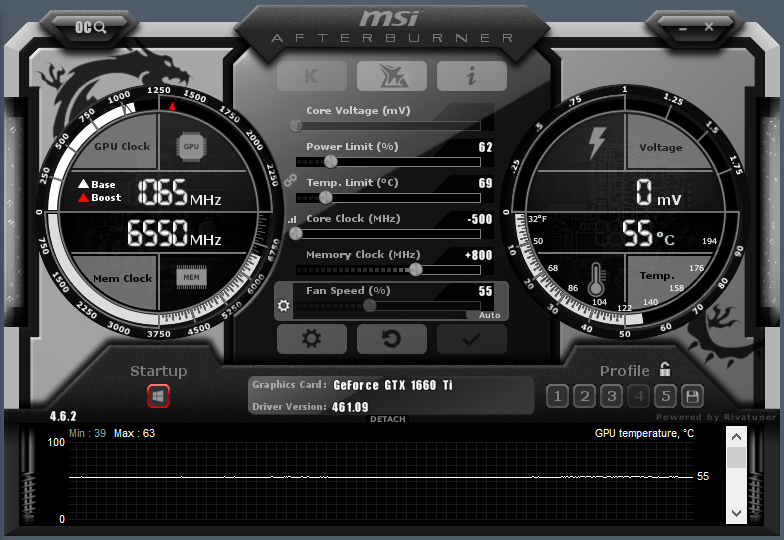The height and width of the screenshot is (540, 784).
Task: Select profile slot 2
Action: point(584,396)
